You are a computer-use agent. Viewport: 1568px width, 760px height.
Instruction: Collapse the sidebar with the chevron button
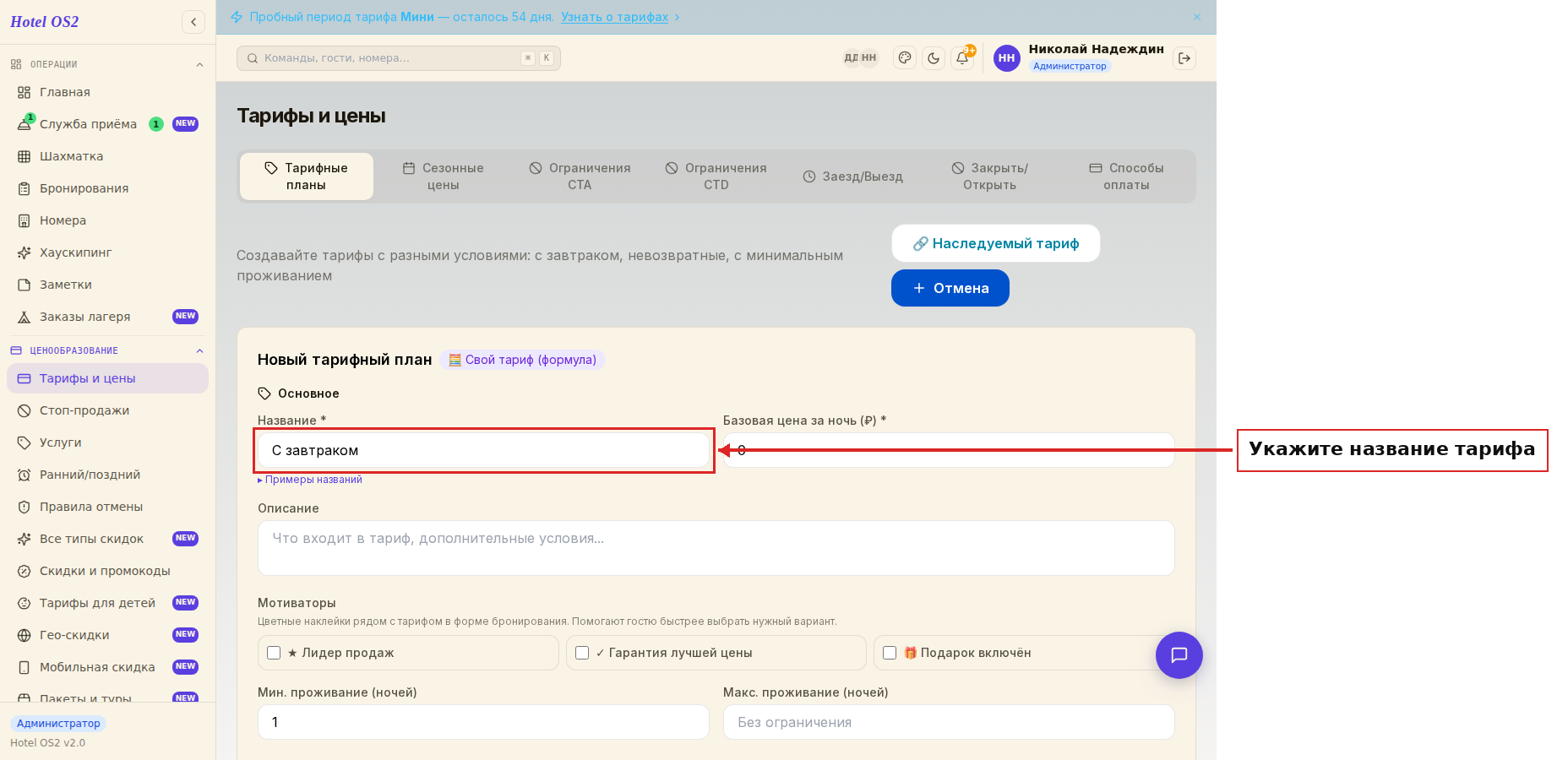coord(193,22)
